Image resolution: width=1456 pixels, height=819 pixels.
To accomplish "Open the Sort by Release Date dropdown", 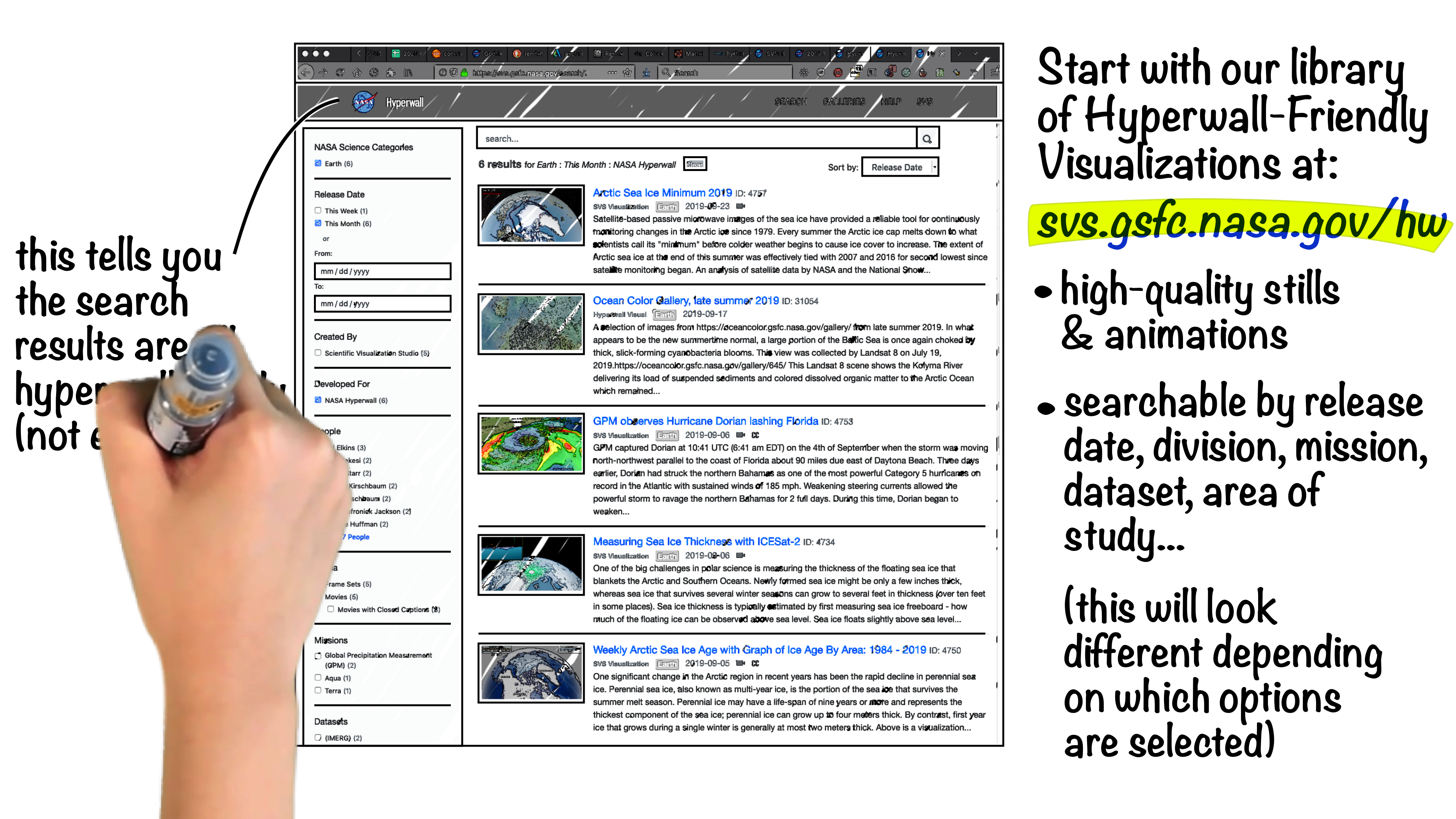I will click(900, 167).
